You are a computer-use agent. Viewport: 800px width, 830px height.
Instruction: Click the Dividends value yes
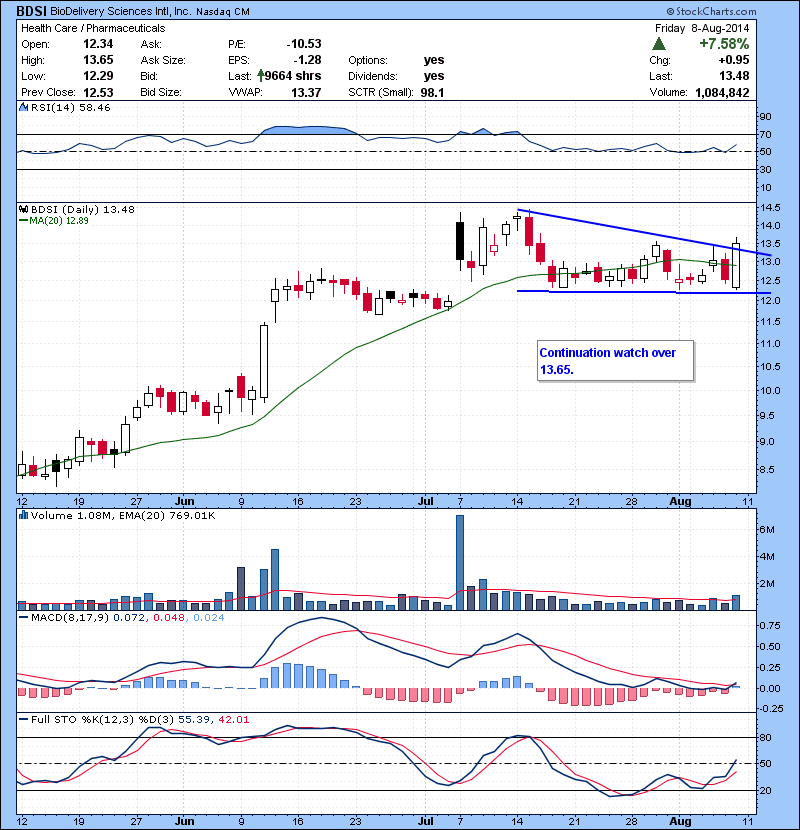pos(434,76)
